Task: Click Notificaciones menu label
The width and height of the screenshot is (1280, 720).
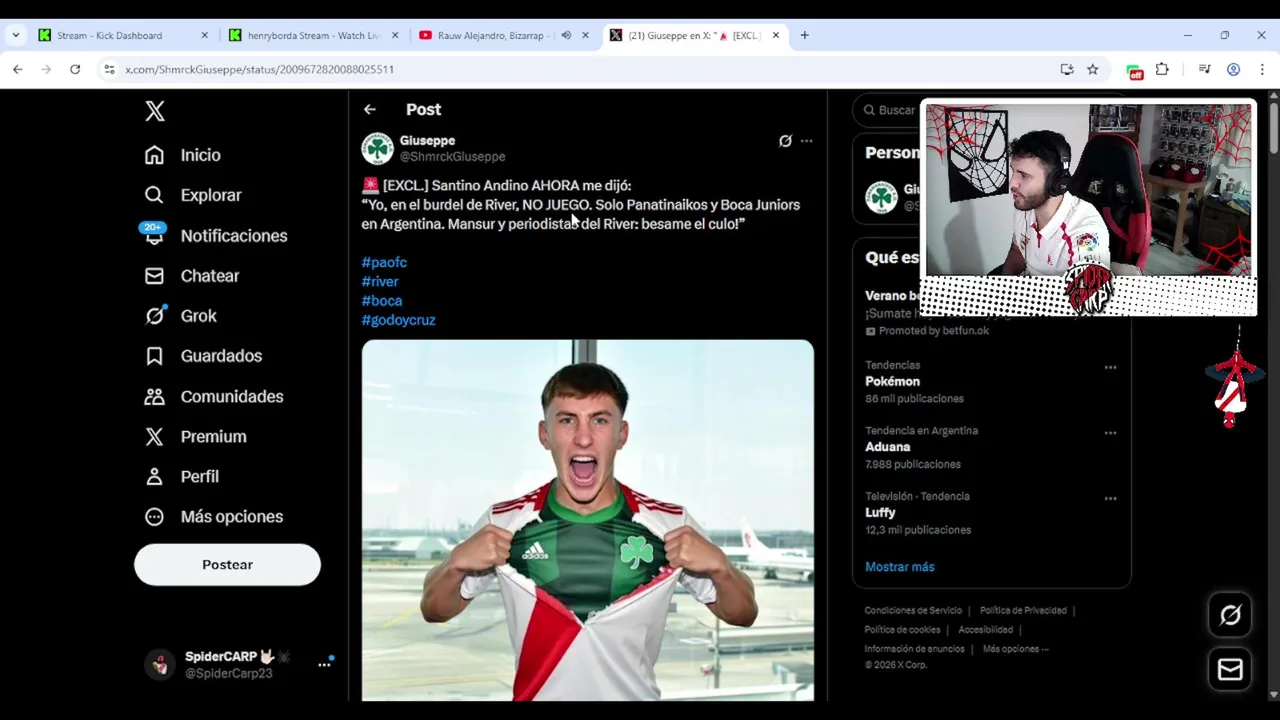Action: [234, 236]
